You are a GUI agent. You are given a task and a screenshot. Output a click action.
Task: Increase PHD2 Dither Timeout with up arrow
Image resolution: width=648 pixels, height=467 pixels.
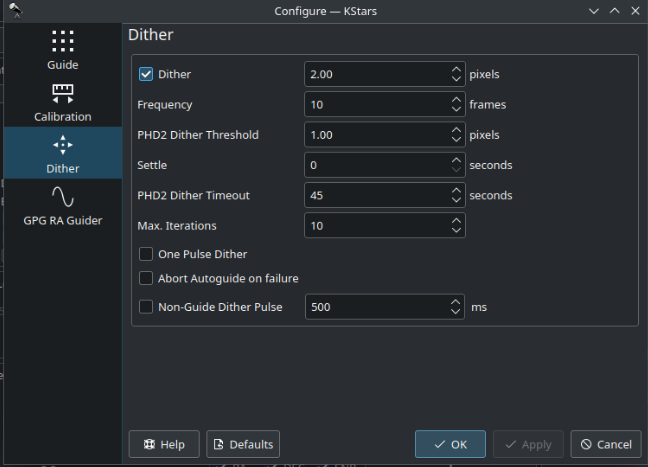point(456,190)
